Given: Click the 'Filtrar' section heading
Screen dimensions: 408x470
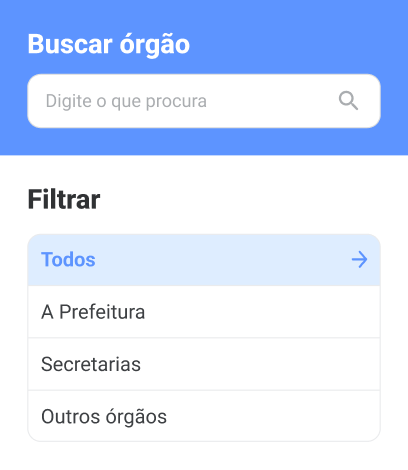Looking at the screenshot, I should pos(64,199).
